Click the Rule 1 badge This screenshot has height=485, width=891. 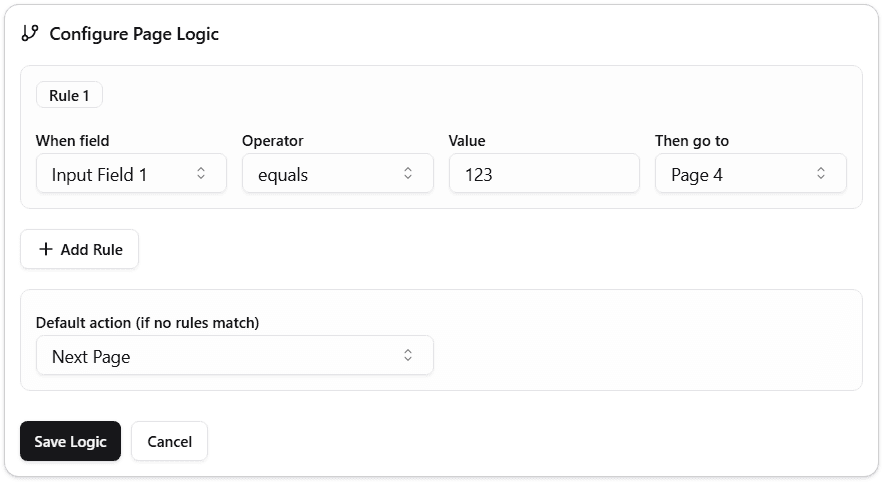[x=69, y=96]
